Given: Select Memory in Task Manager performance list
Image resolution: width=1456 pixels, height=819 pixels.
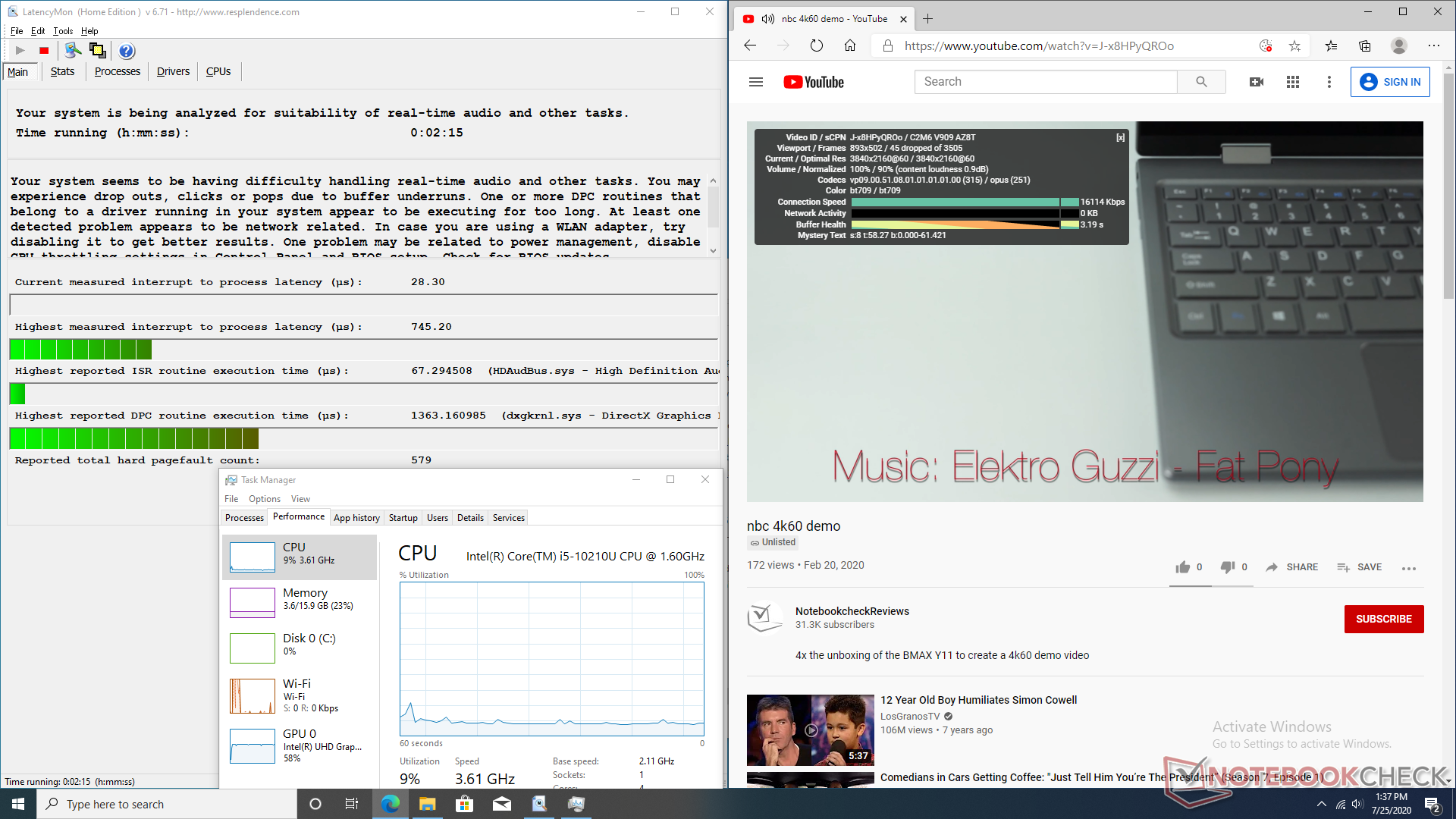Looking at the screenshot, I should pyautogui.click(x=300, y=603).
